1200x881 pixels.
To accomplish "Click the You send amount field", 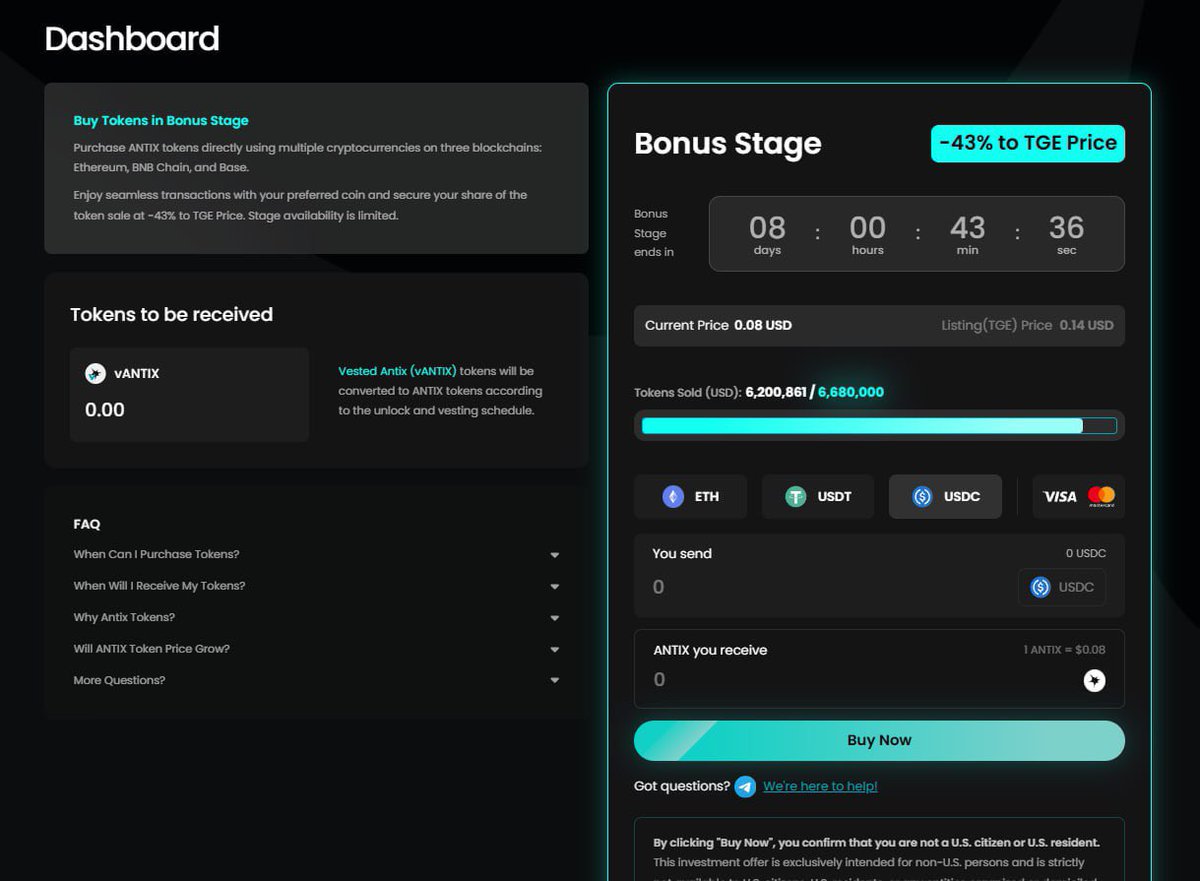I will (820, 587).
